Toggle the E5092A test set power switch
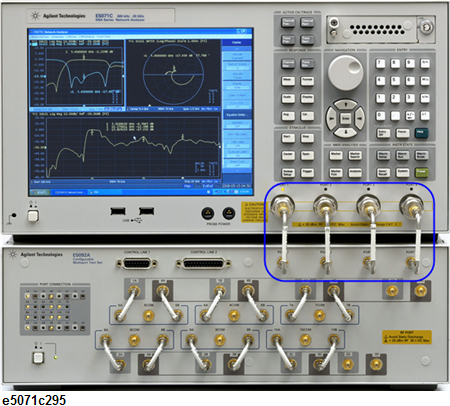Viewport: 450px width, 406px height. click(38, 358)
